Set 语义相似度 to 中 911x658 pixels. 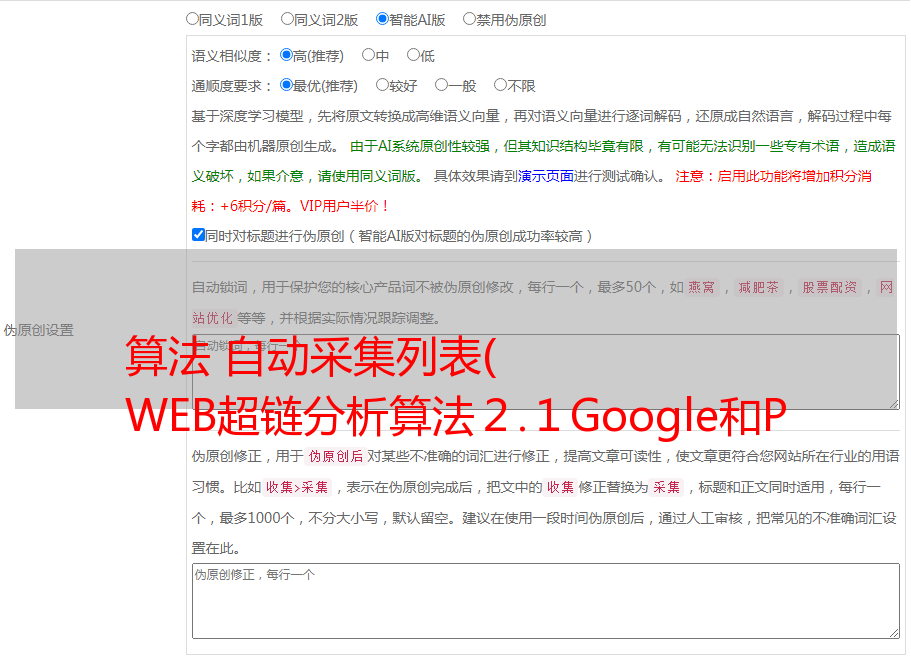tap(368, 55)
